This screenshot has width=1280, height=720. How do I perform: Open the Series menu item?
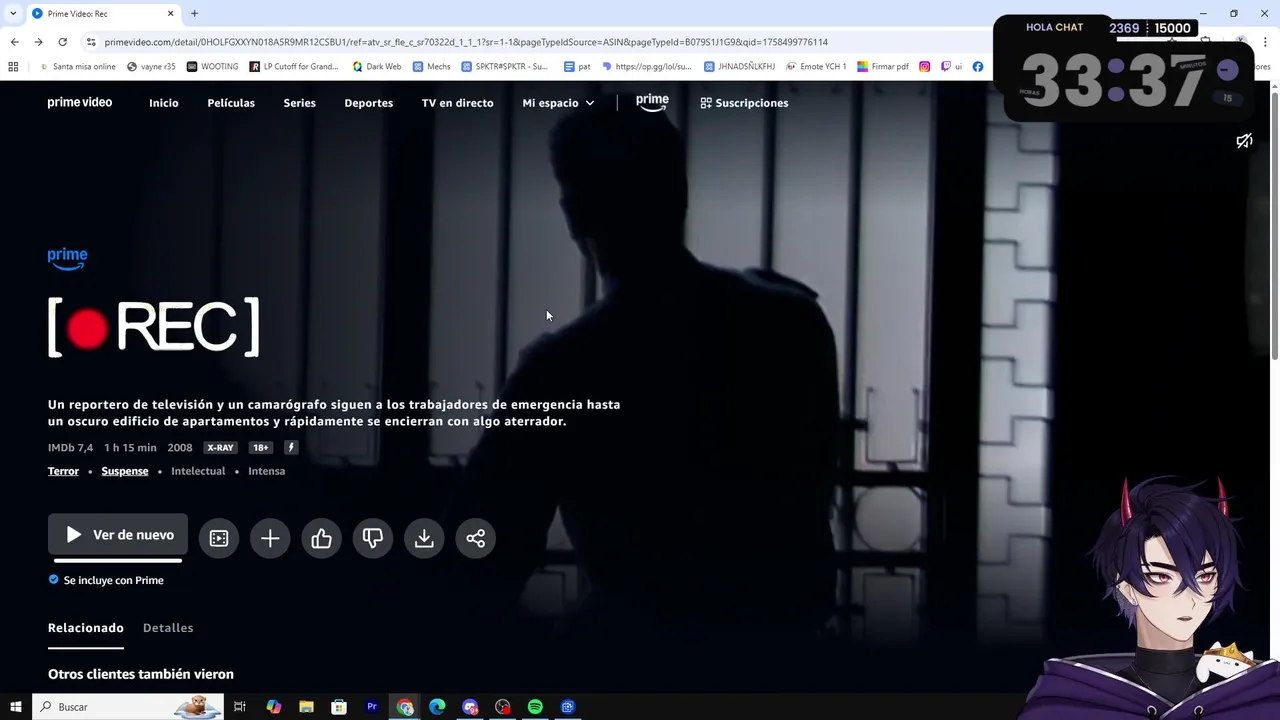coord(299,103)
